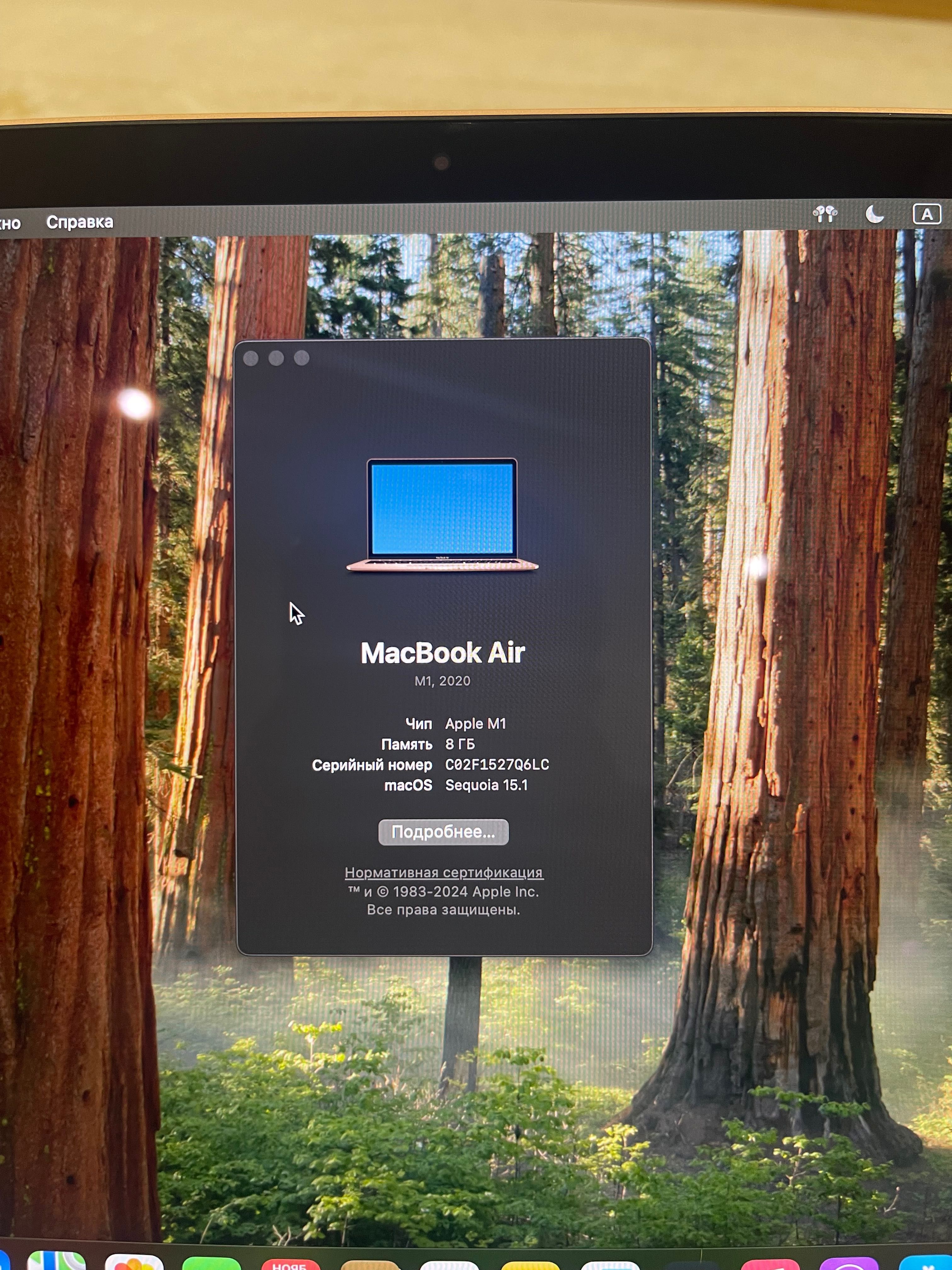Click serial number 'C02F1527Q6LC'

coord(497,764)
